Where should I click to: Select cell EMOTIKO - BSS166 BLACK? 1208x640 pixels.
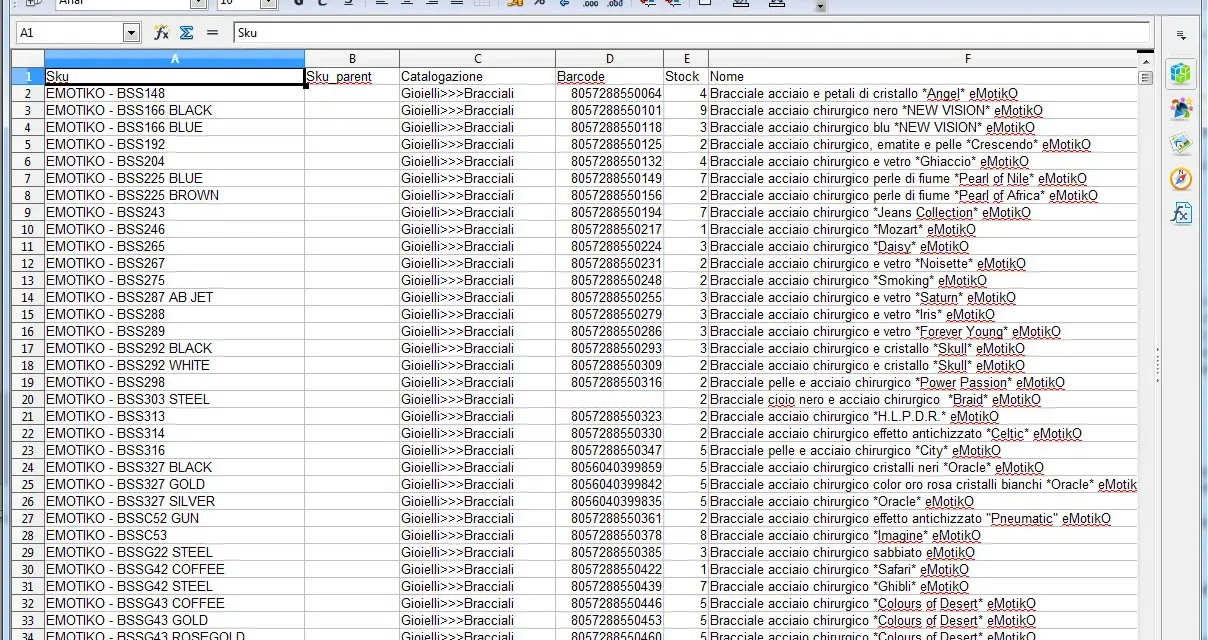(175, 110)
